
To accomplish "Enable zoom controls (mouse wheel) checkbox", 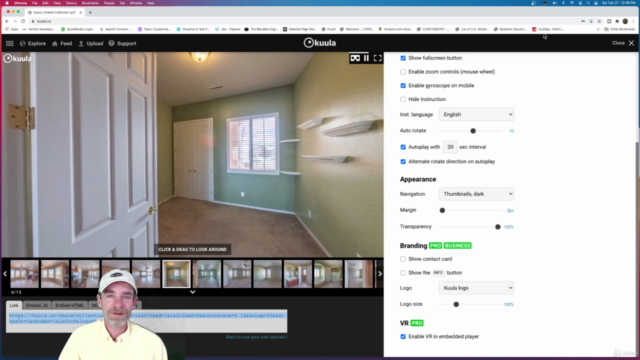I will pos(403,72).
